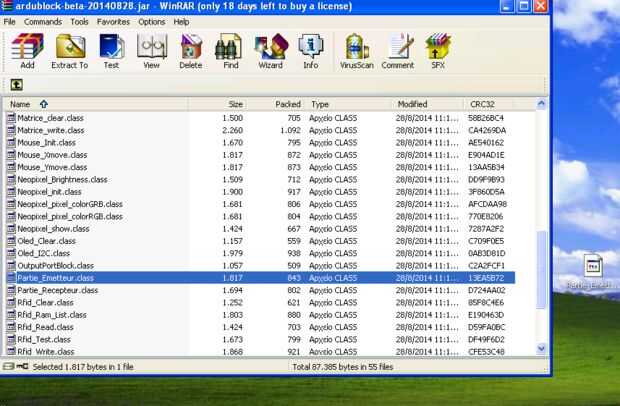The width and height of the screenshot is (620, 406).
Task: Select Partie_Recepteur.class file
Action: click(x=57, y=290)
